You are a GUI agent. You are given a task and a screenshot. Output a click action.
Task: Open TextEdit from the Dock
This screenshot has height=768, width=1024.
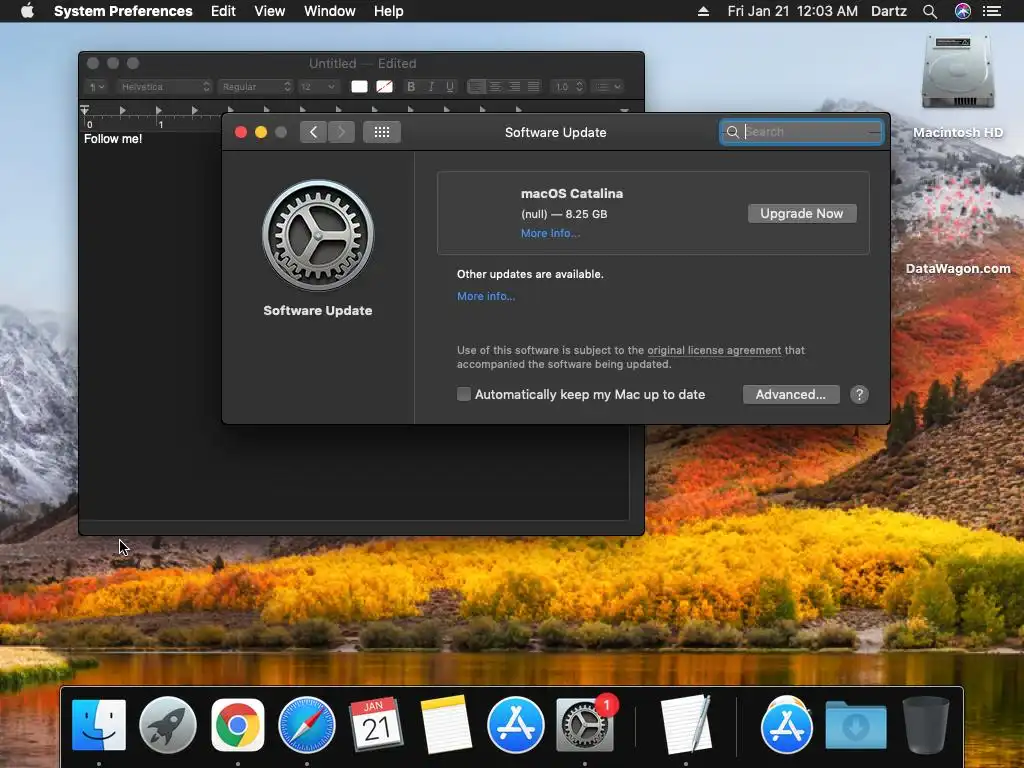(x=685, y=725)
